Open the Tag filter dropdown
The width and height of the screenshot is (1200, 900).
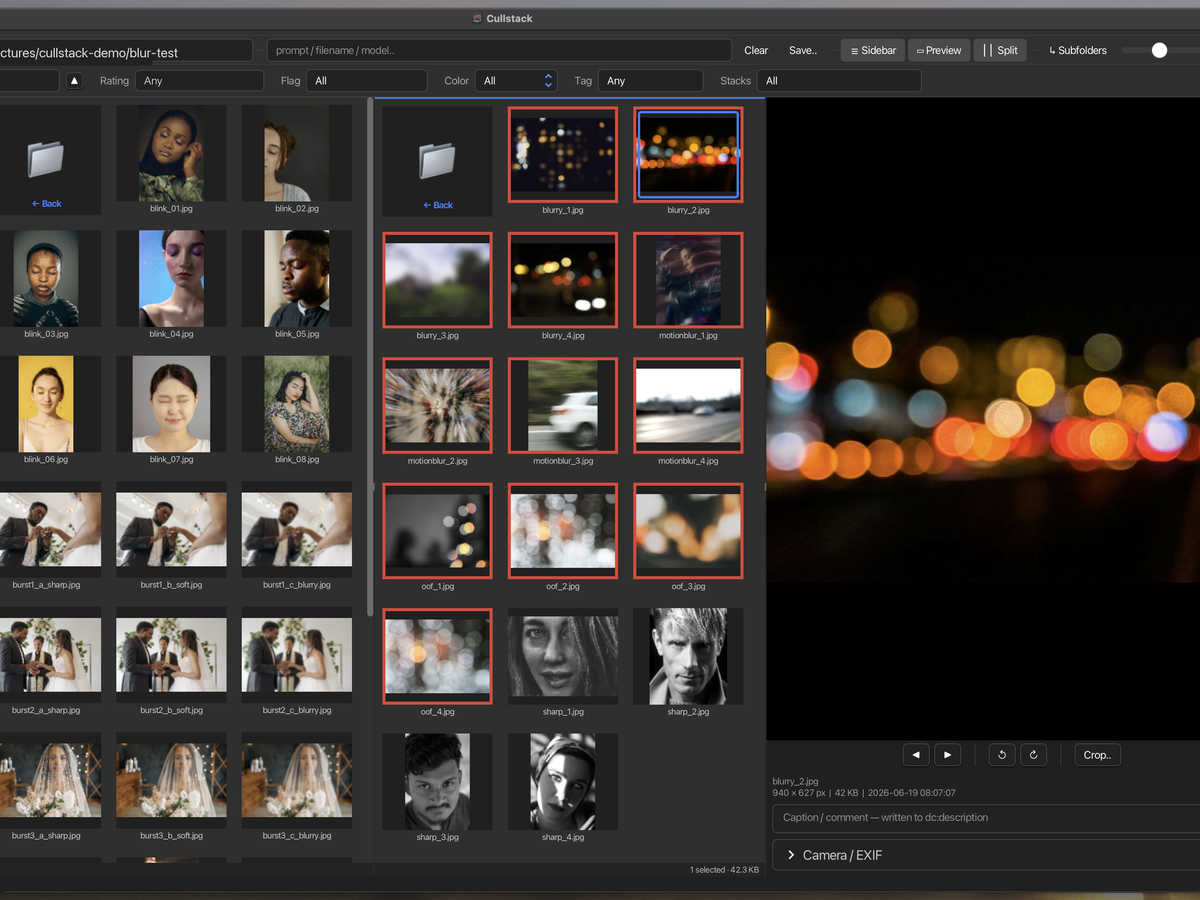651,81
